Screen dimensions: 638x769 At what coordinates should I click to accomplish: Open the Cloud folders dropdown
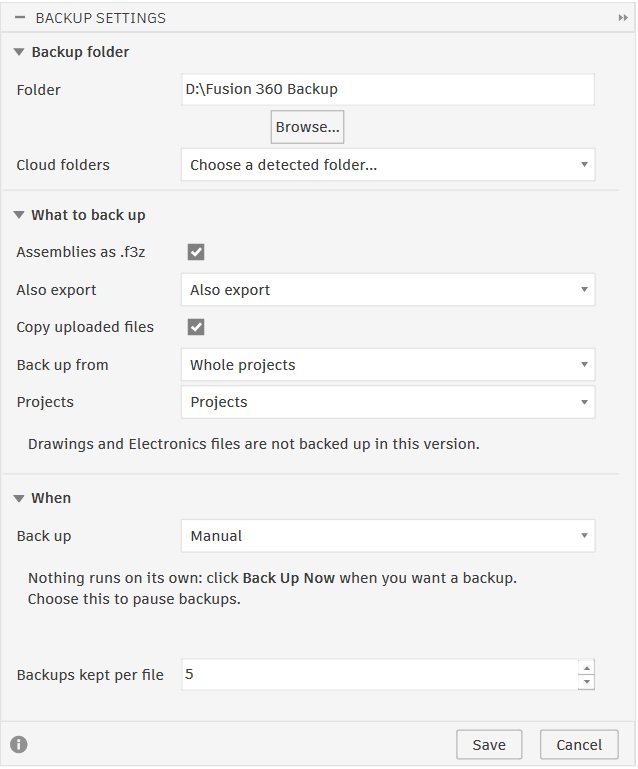pos(388,165)
